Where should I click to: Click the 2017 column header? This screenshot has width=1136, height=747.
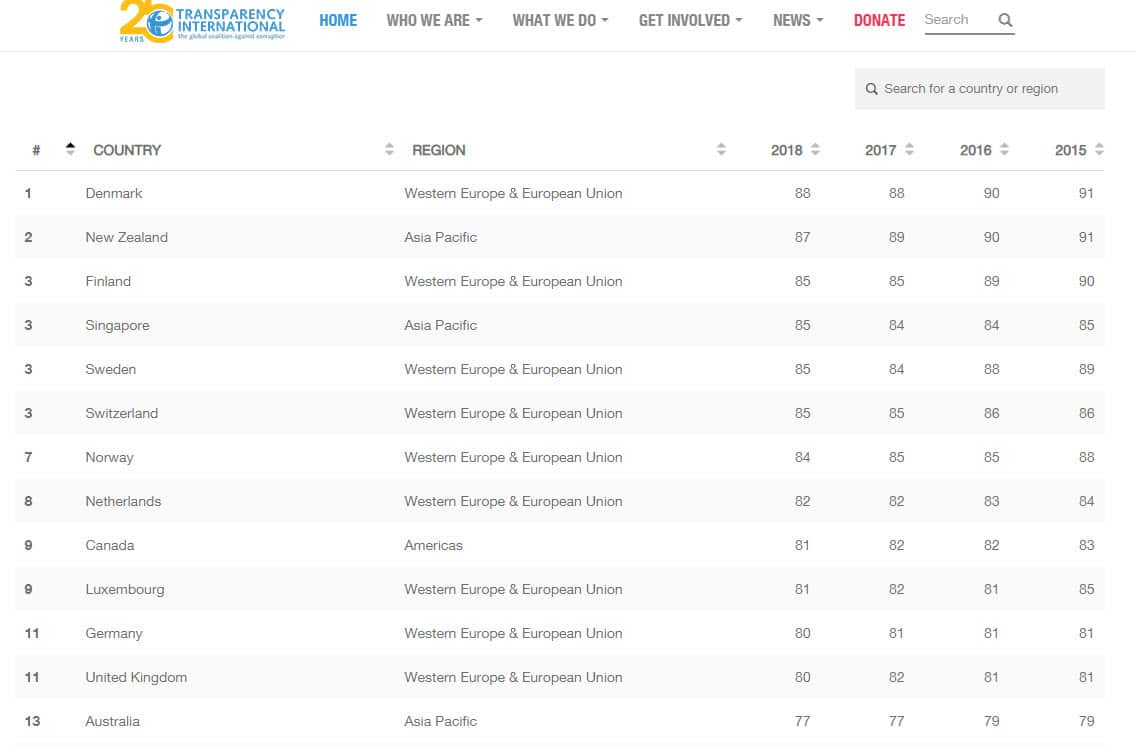tap(880, 150)
